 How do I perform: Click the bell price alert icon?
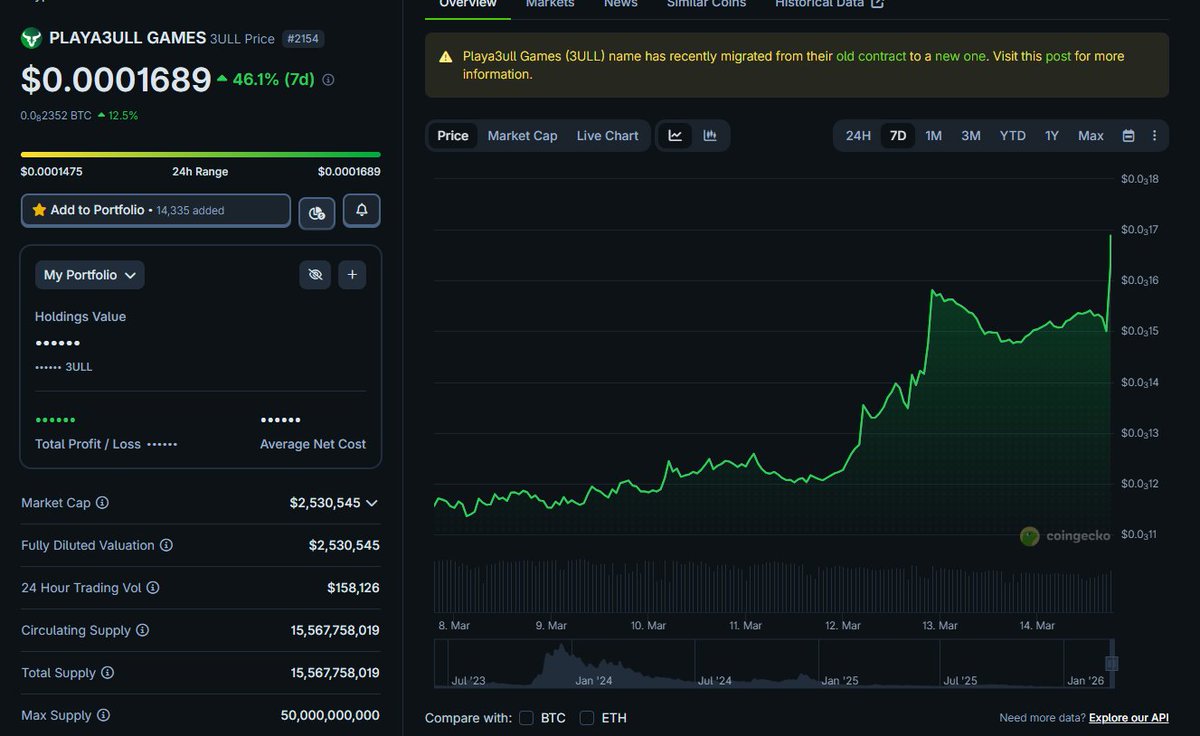click(x=362, y=211)
